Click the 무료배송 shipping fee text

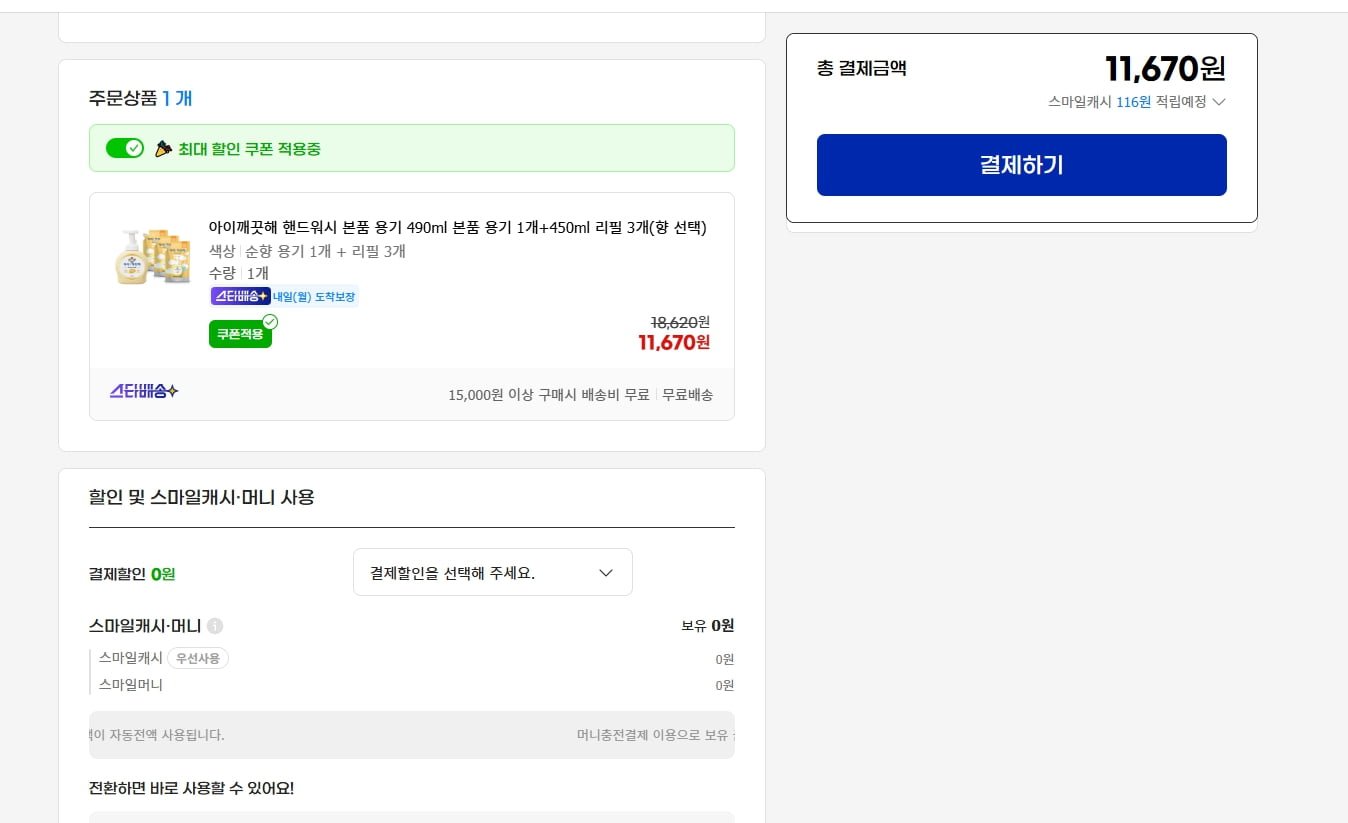pyautogui.click(x=687, y=395)
